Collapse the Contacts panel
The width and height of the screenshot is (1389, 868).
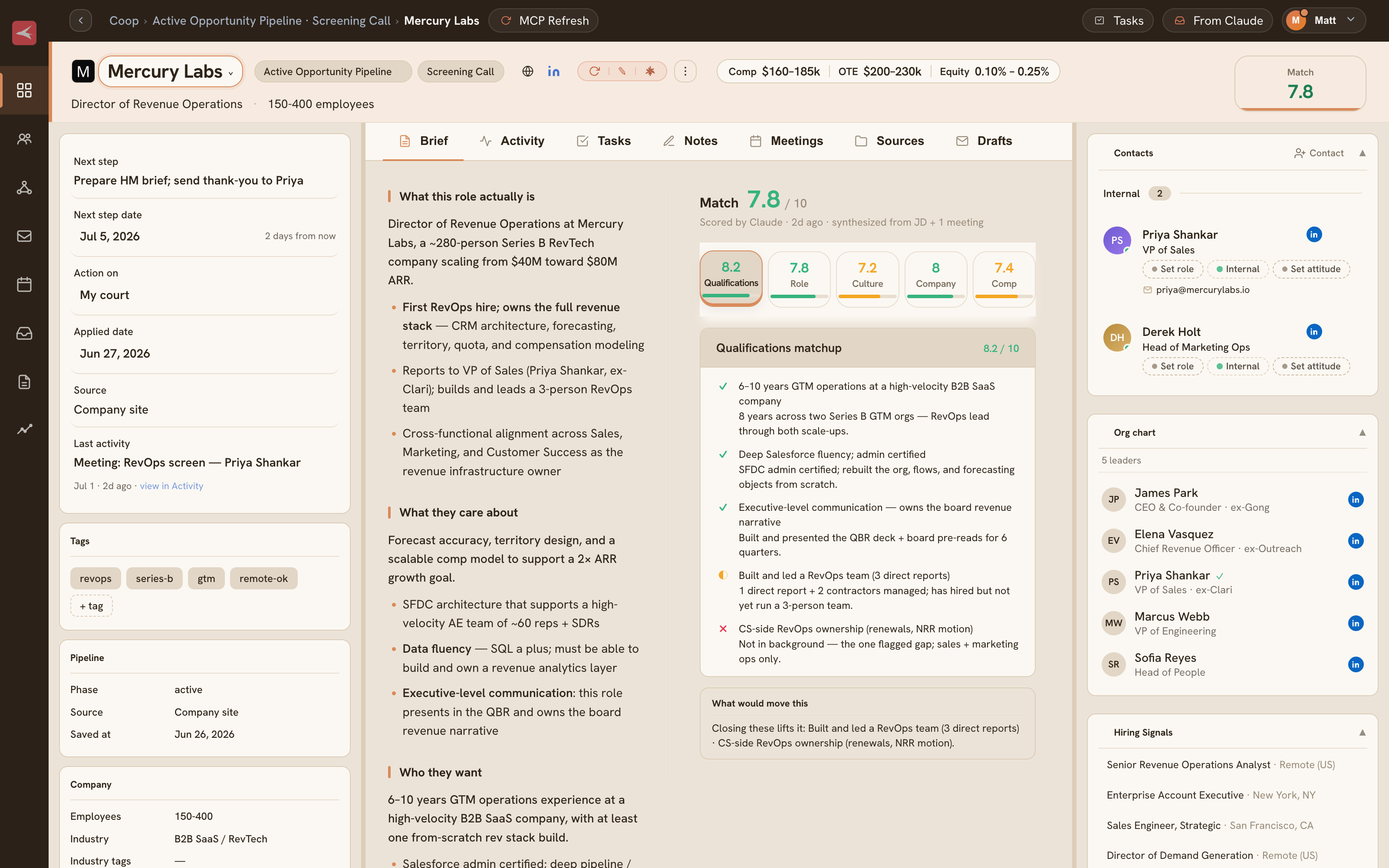tap(1362, 153)
